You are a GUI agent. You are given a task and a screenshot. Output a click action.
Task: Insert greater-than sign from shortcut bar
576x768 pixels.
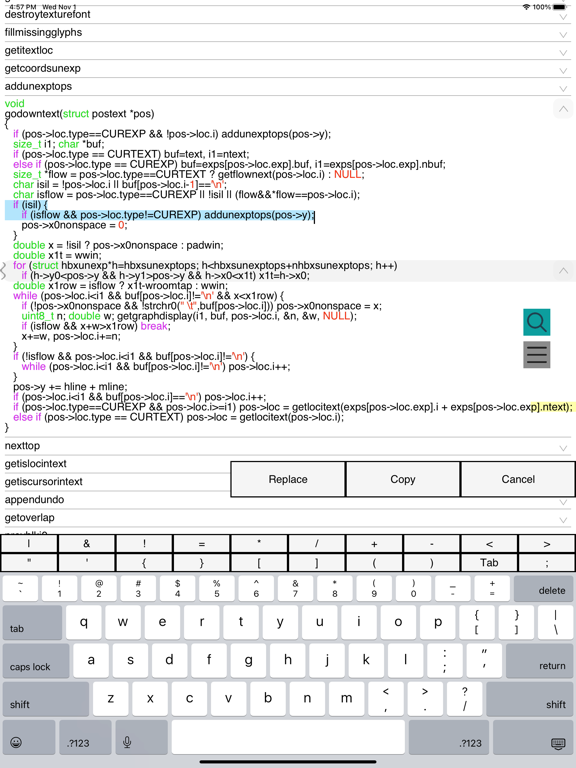point(547,544)
